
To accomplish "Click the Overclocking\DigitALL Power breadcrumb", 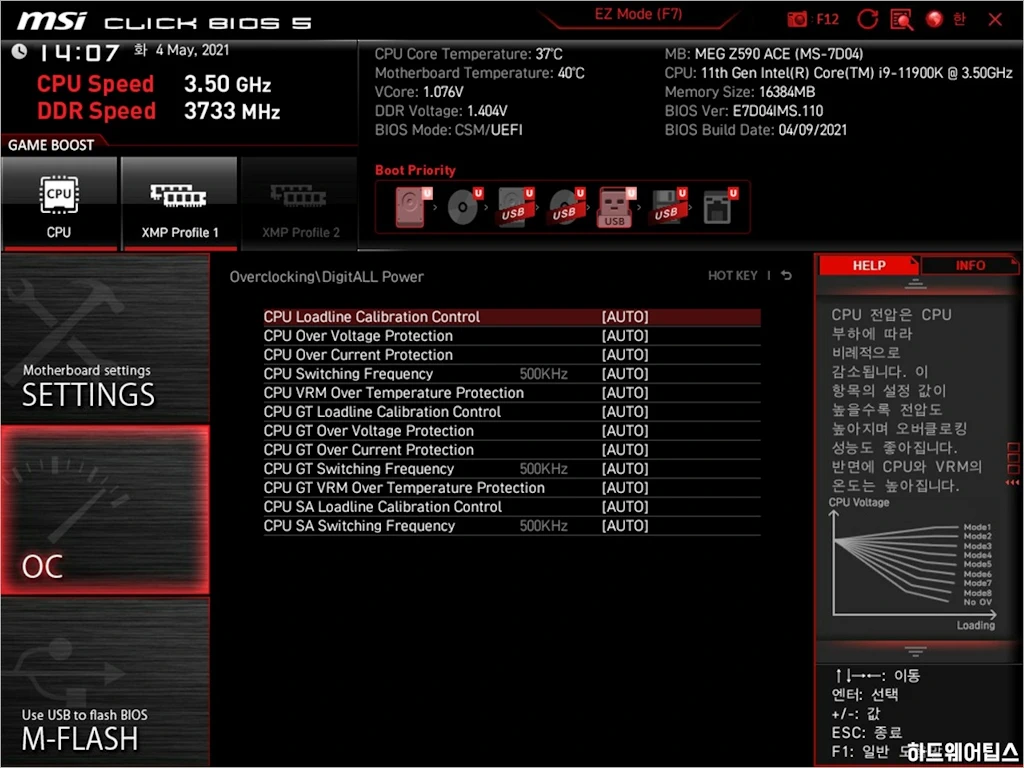I will pyautogui.click(x=327, y=276).
